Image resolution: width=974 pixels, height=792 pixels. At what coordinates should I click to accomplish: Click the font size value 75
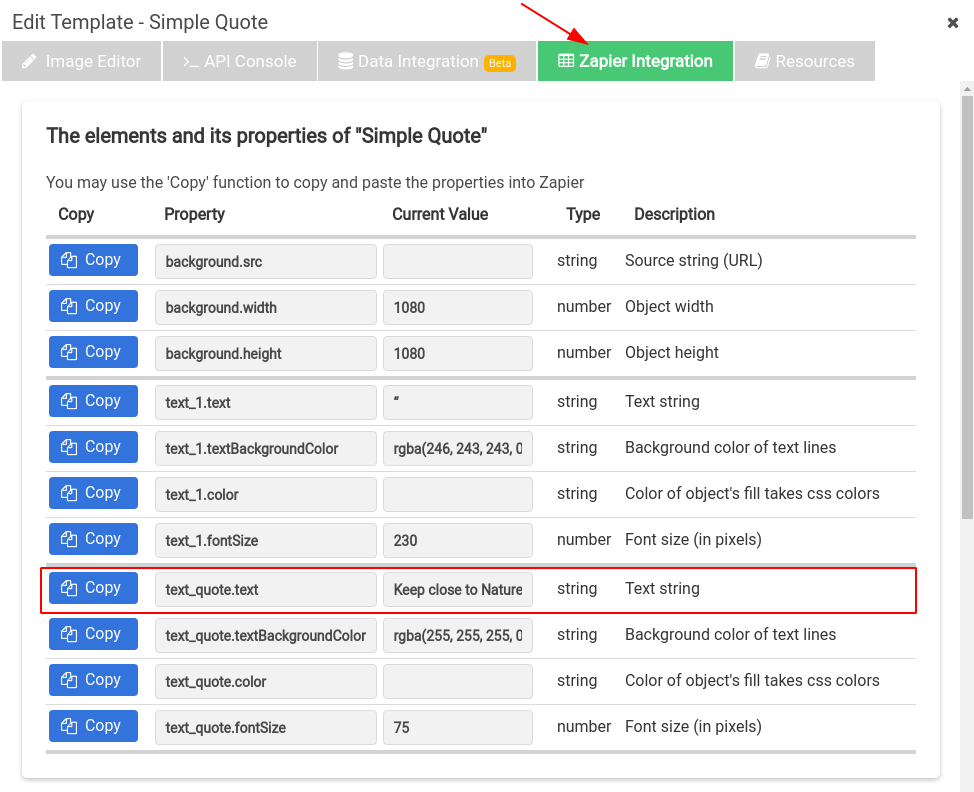(458, 727)
